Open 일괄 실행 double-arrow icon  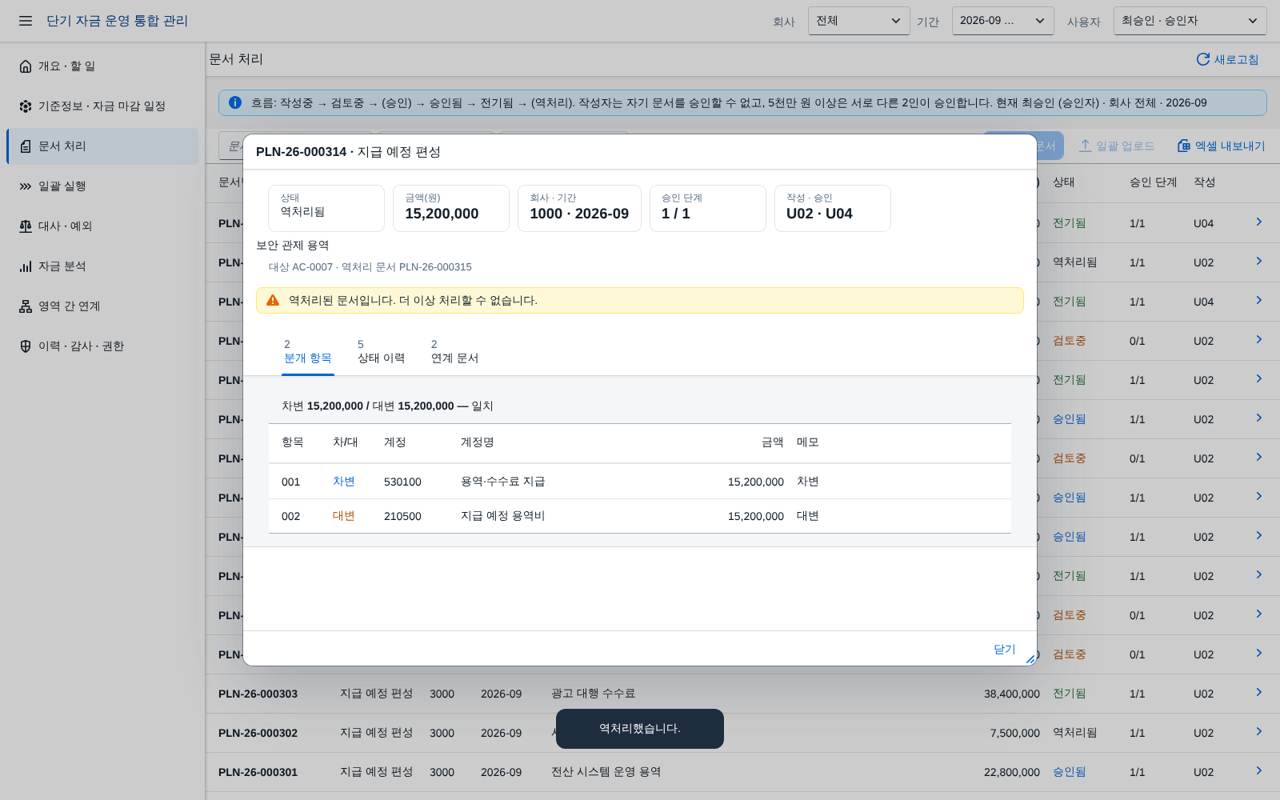click(x=26, y=186)
